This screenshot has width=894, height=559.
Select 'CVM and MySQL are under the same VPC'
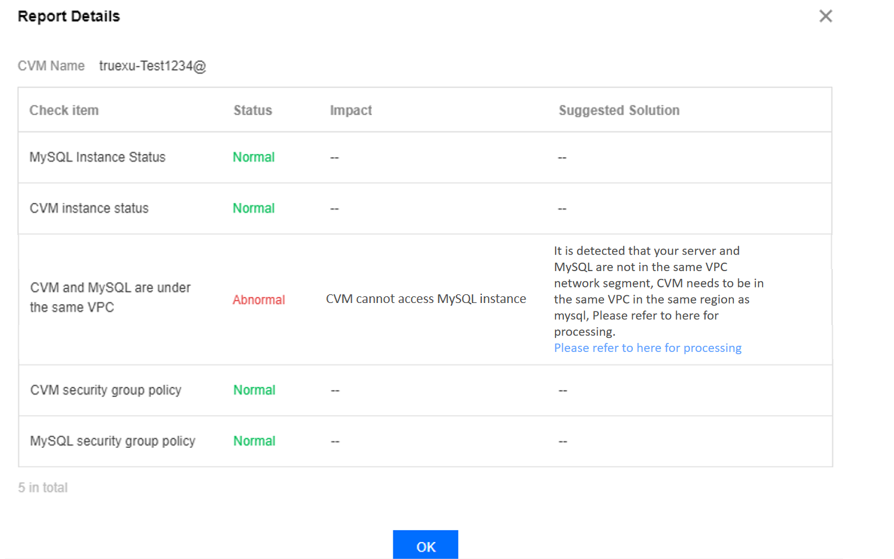[x=110, y=297]
